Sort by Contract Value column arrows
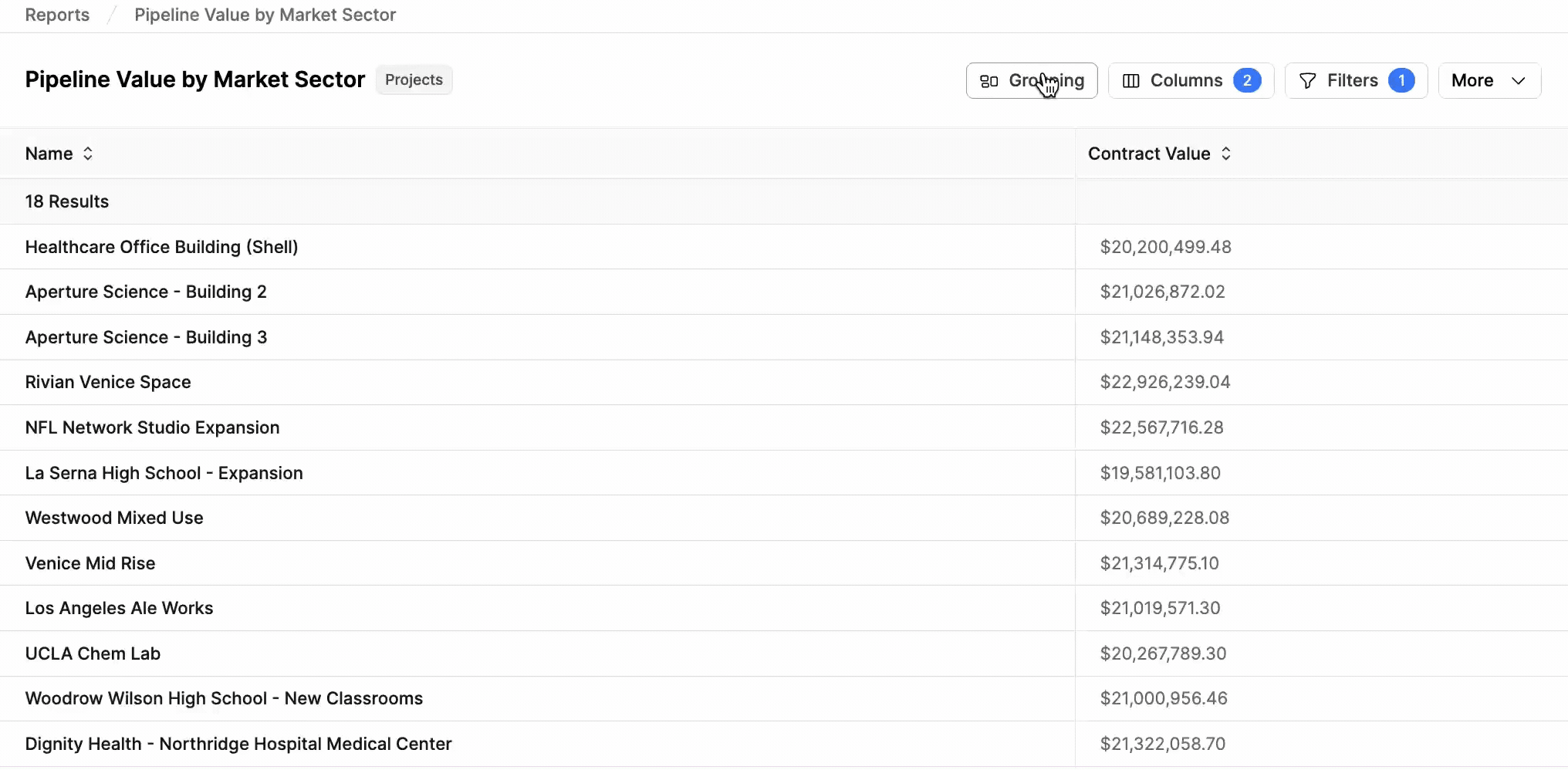The width and height of the screenshot is (1568, 770). pos(1226,154)
